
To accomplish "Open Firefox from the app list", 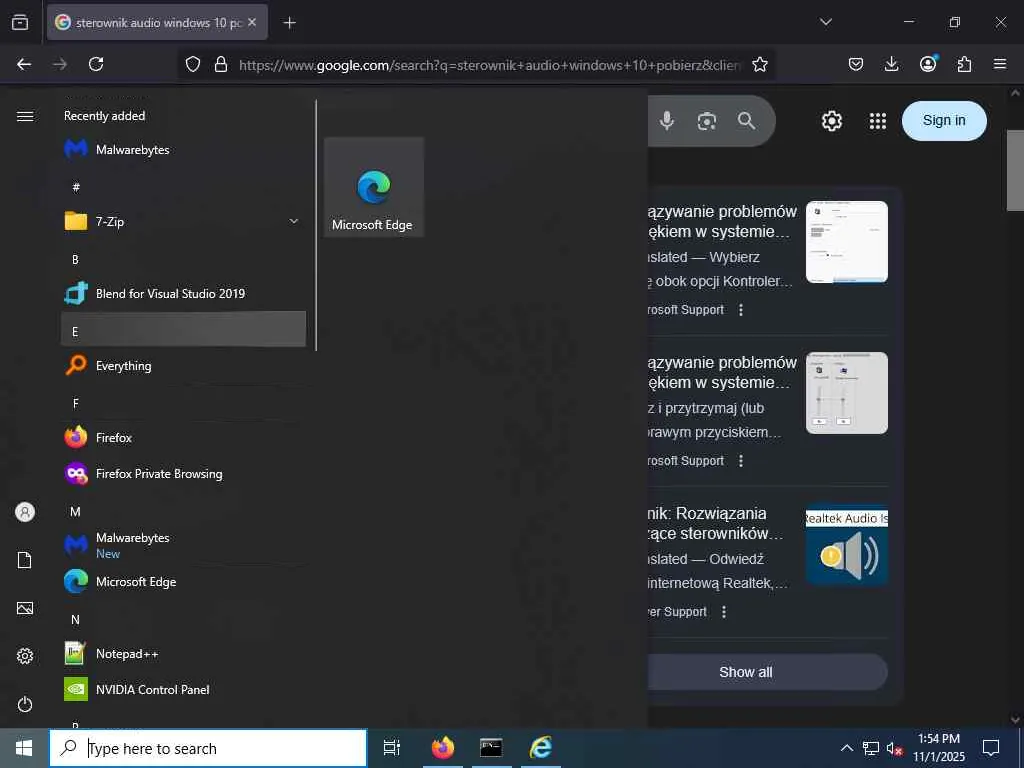I will pyautogui.click(x=183, y=438).
